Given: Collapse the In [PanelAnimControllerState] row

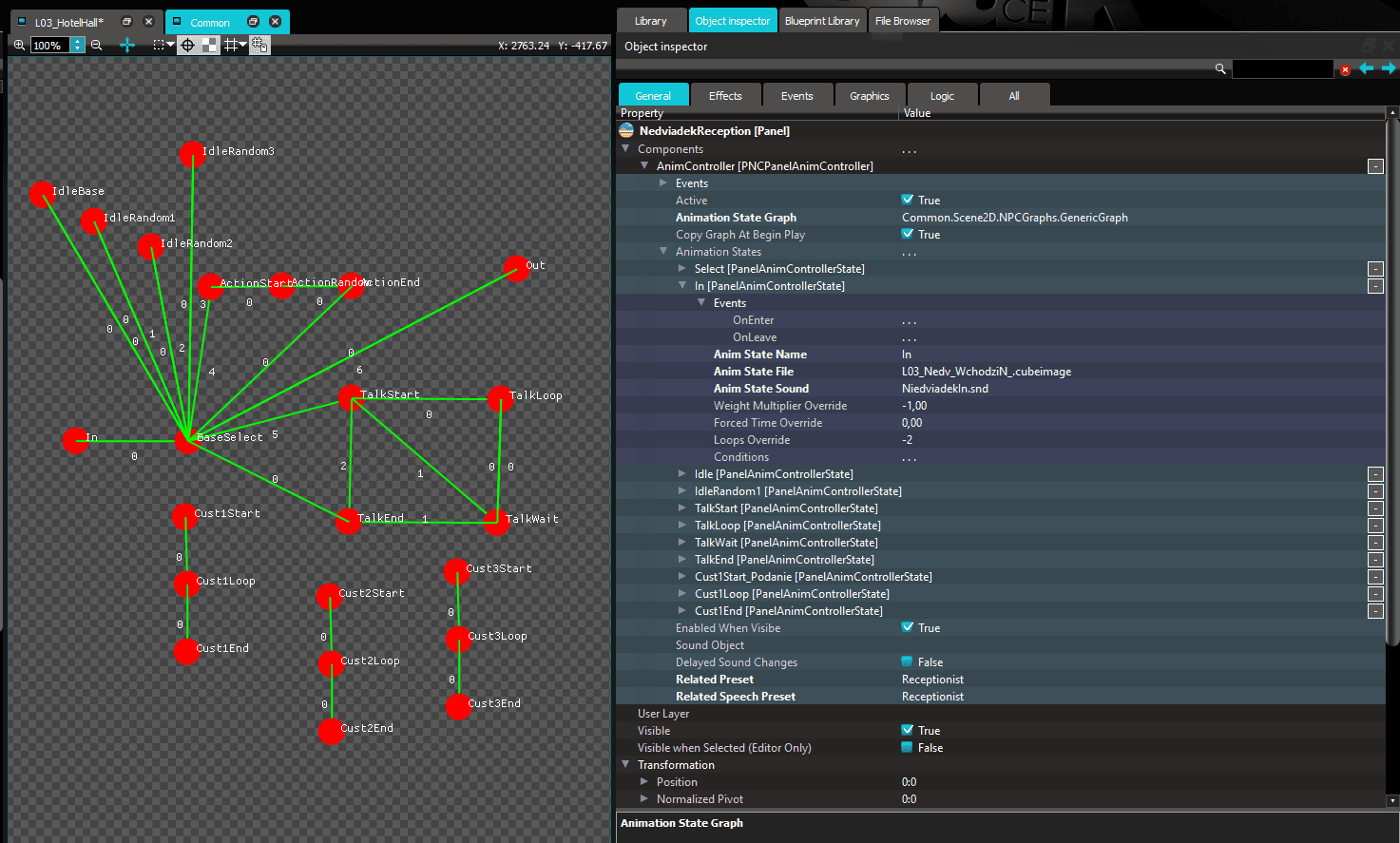Looking at the screenshot, I should 682,286.
